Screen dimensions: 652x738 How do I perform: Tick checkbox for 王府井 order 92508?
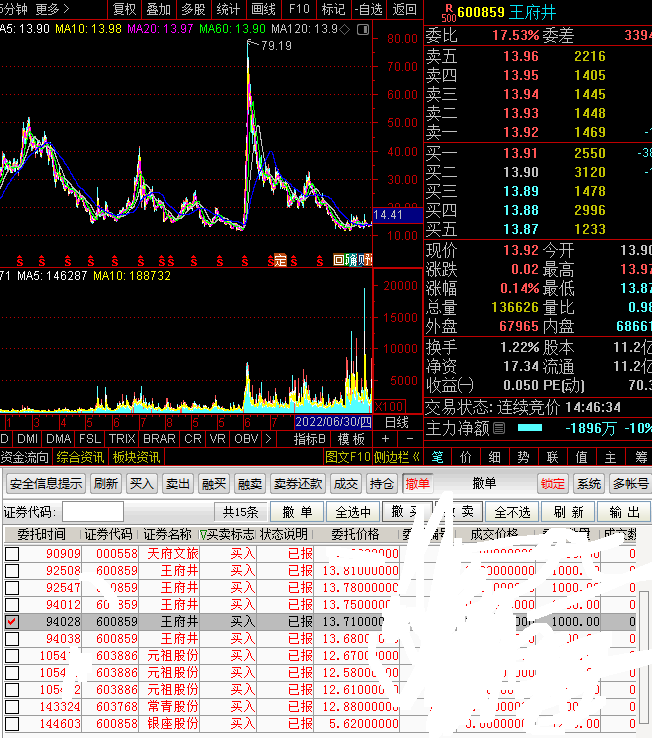(12, 571)
